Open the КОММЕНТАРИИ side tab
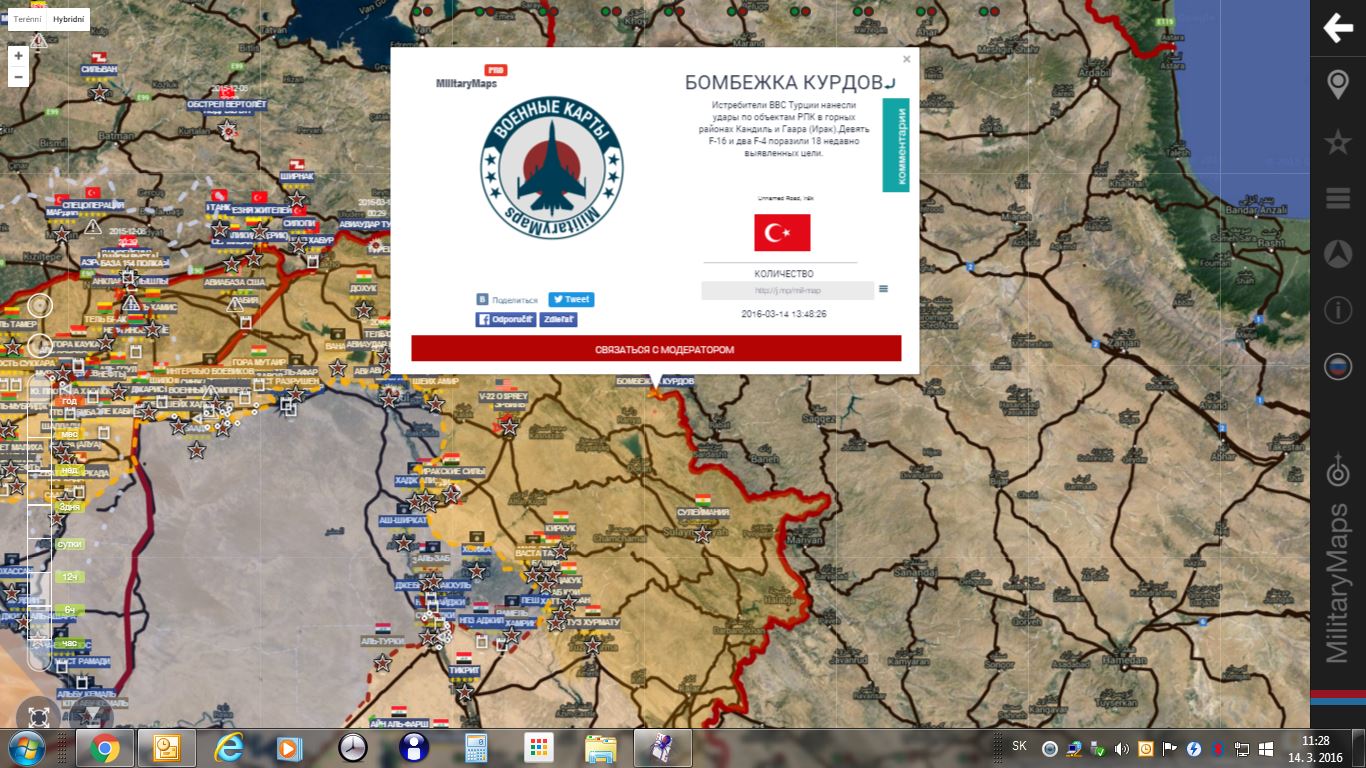The height and width of the screenshot is (768, 1366). click(896, 145)
